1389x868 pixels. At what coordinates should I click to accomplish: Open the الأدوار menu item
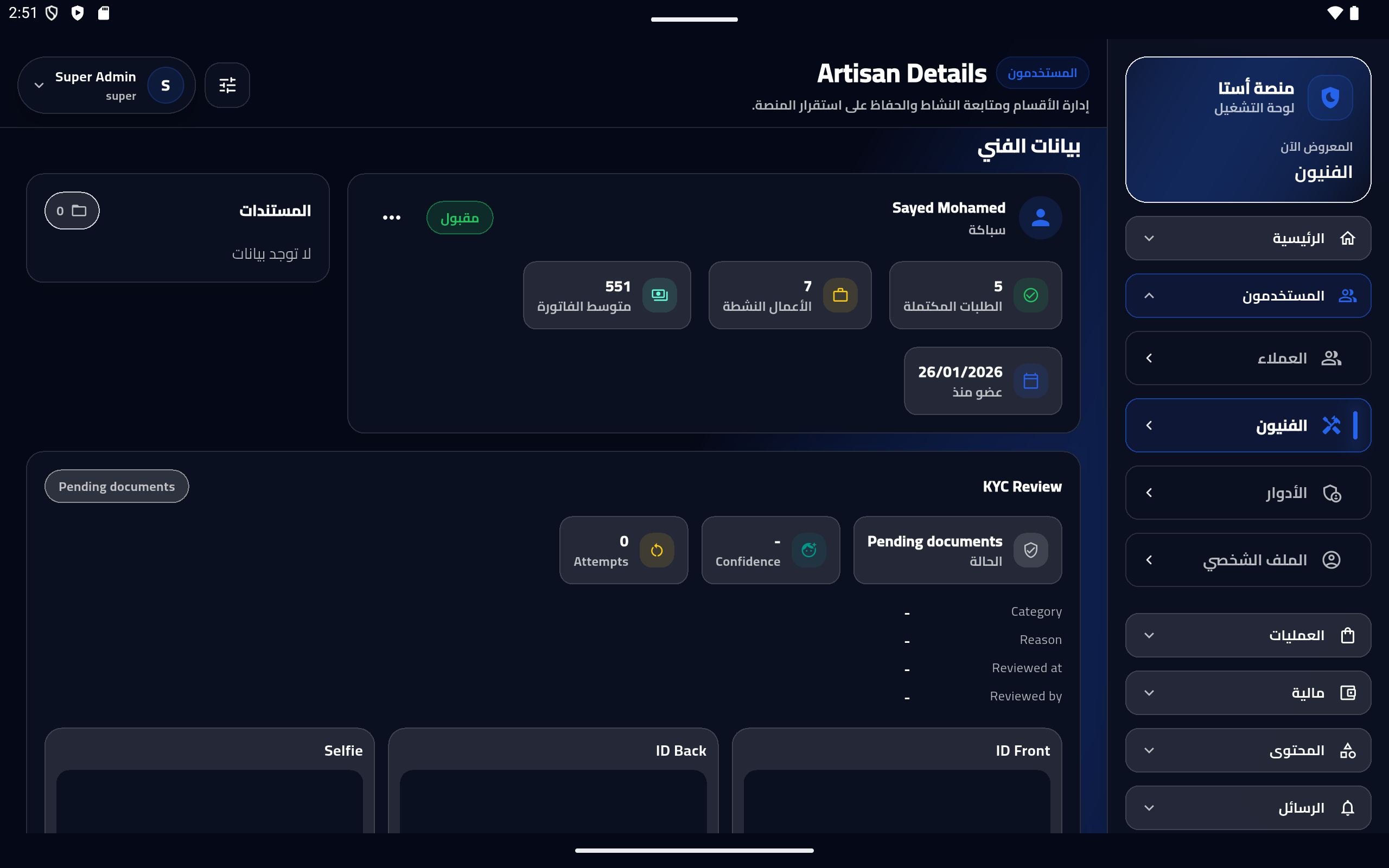[1248, 493]
